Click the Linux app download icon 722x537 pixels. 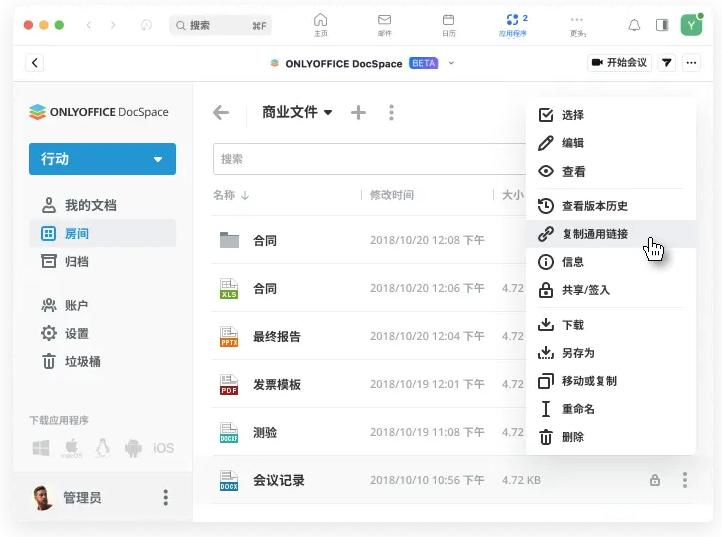[x=103, y=448]
